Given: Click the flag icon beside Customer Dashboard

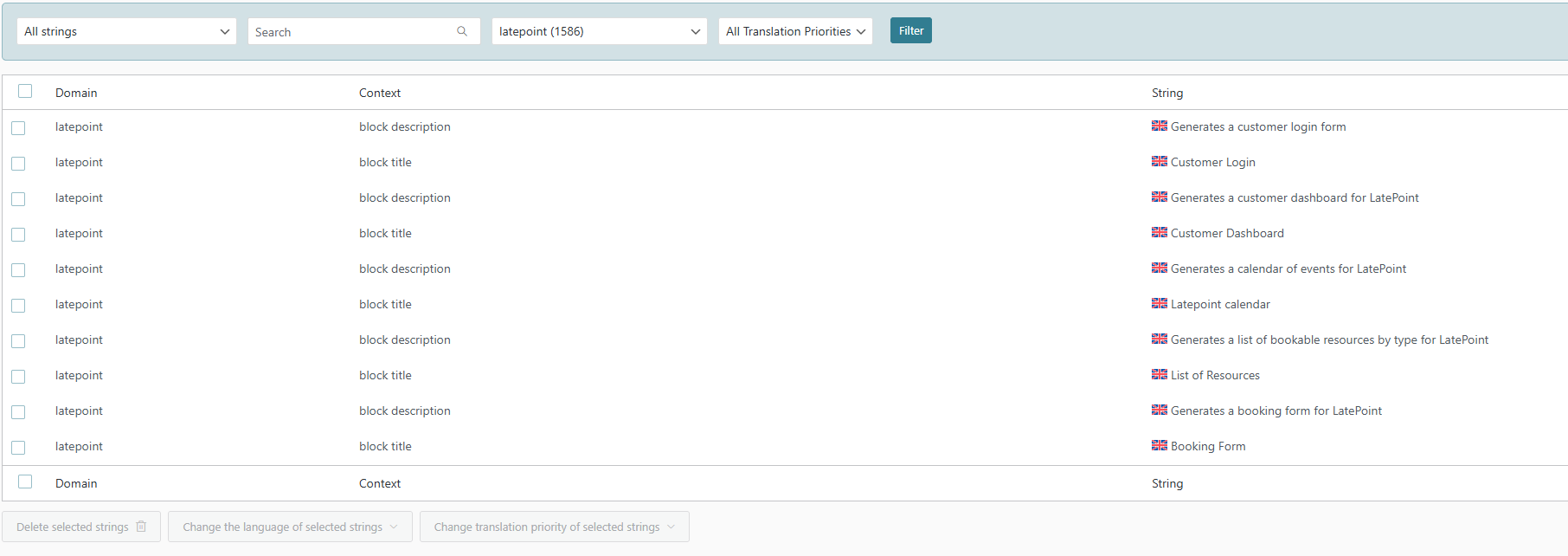Looking at the screenshot, I should click(1160, 232).
